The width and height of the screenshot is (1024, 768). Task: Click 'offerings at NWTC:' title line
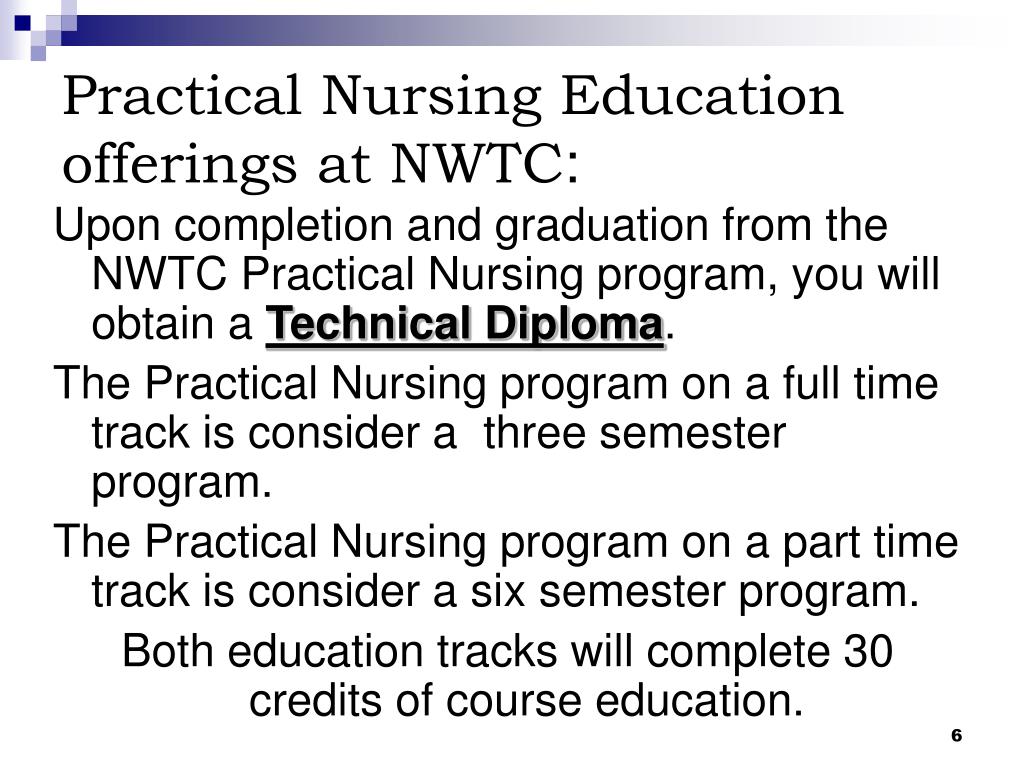(x=321, y=165)
